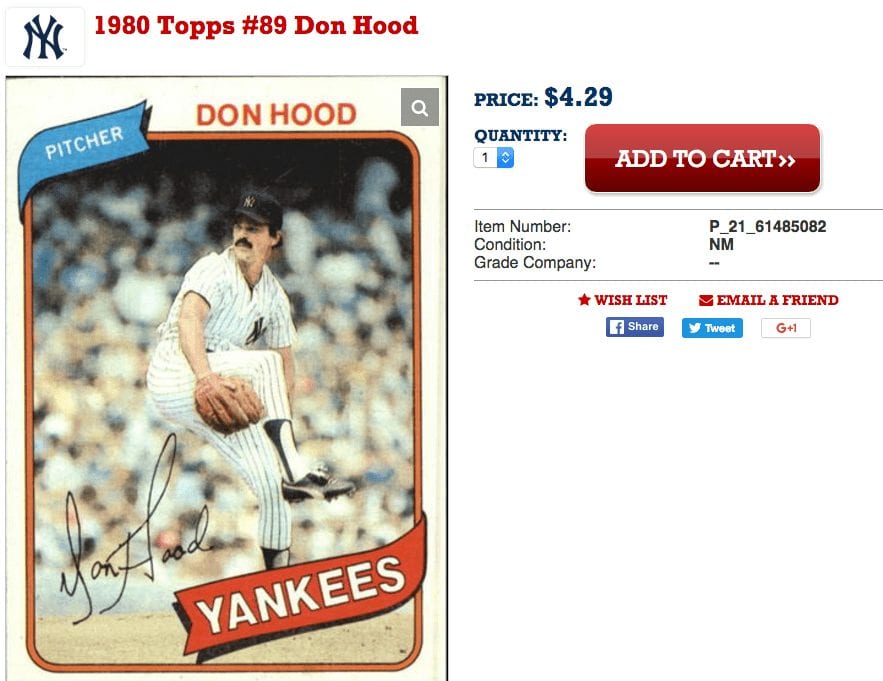Click the 1980 Topps #89 Don Hood title
883x681 pixels.
pyautogui.click(x=256, y=25)
